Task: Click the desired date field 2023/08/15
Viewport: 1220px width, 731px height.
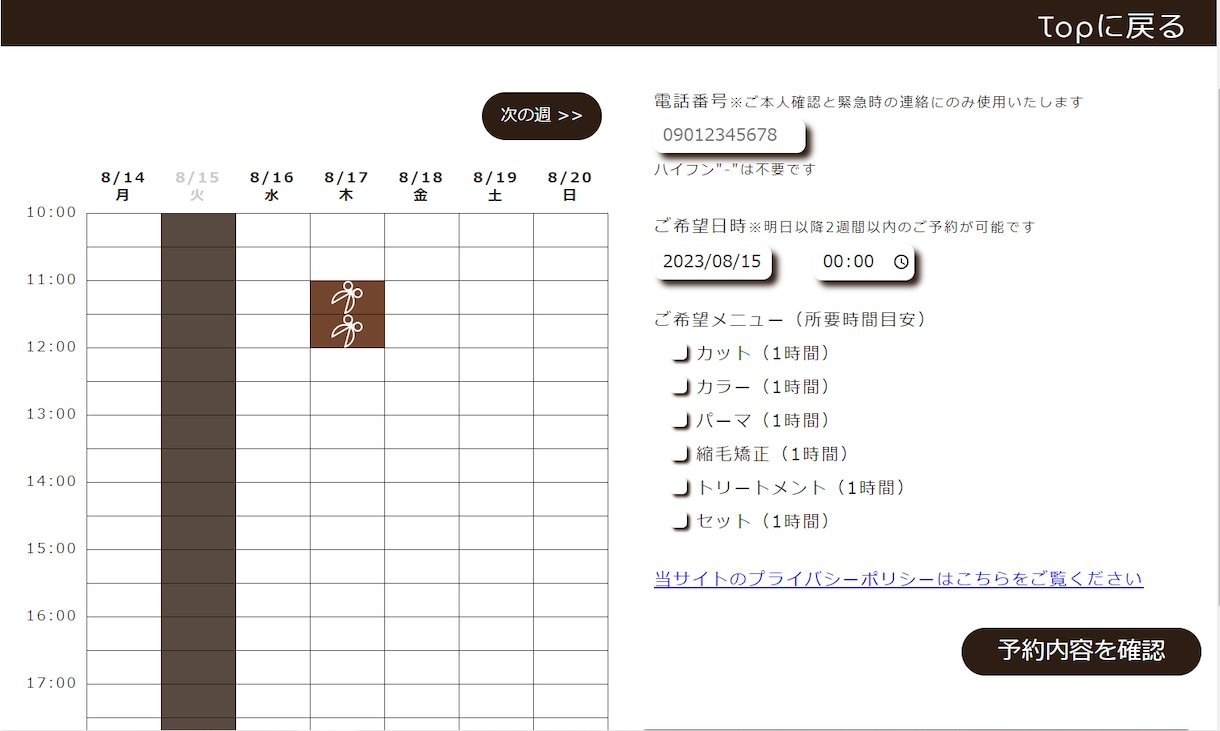Action: pos(712,262)
